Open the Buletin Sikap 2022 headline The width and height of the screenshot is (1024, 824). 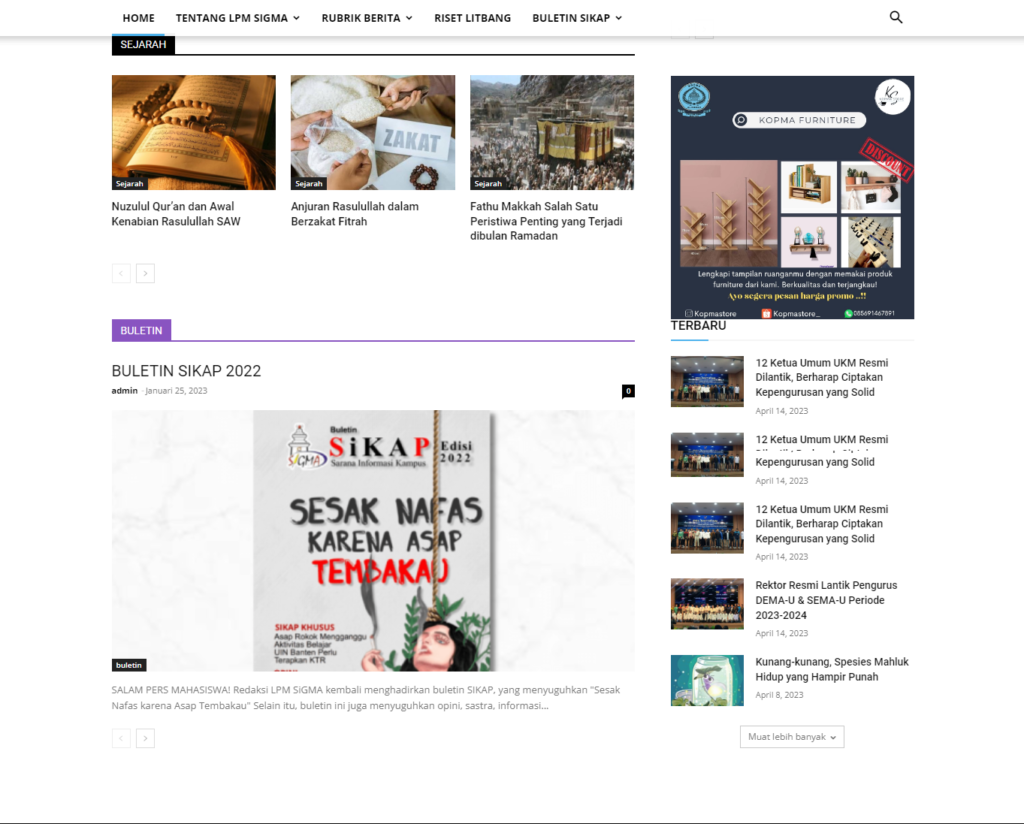[x=186, y=371]
